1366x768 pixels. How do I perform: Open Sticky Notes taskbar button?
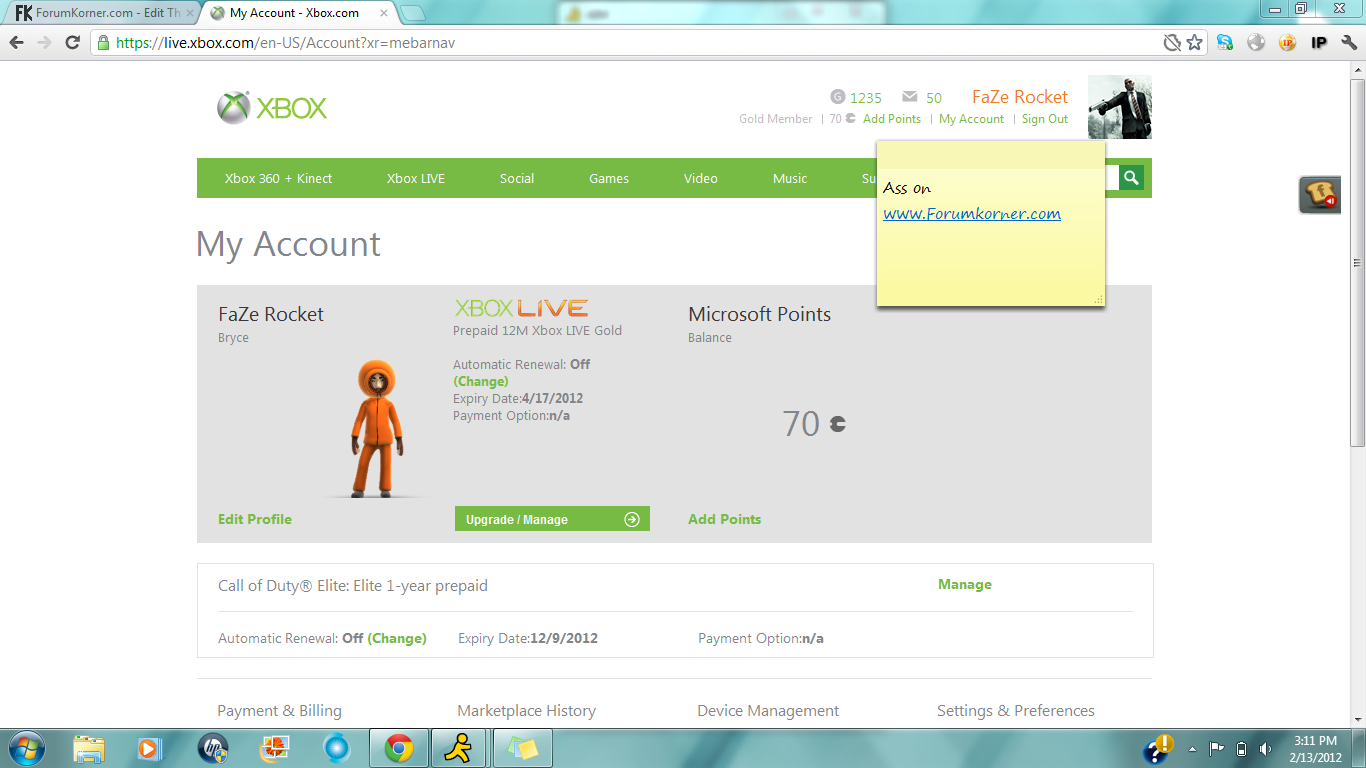coord(521,748)
